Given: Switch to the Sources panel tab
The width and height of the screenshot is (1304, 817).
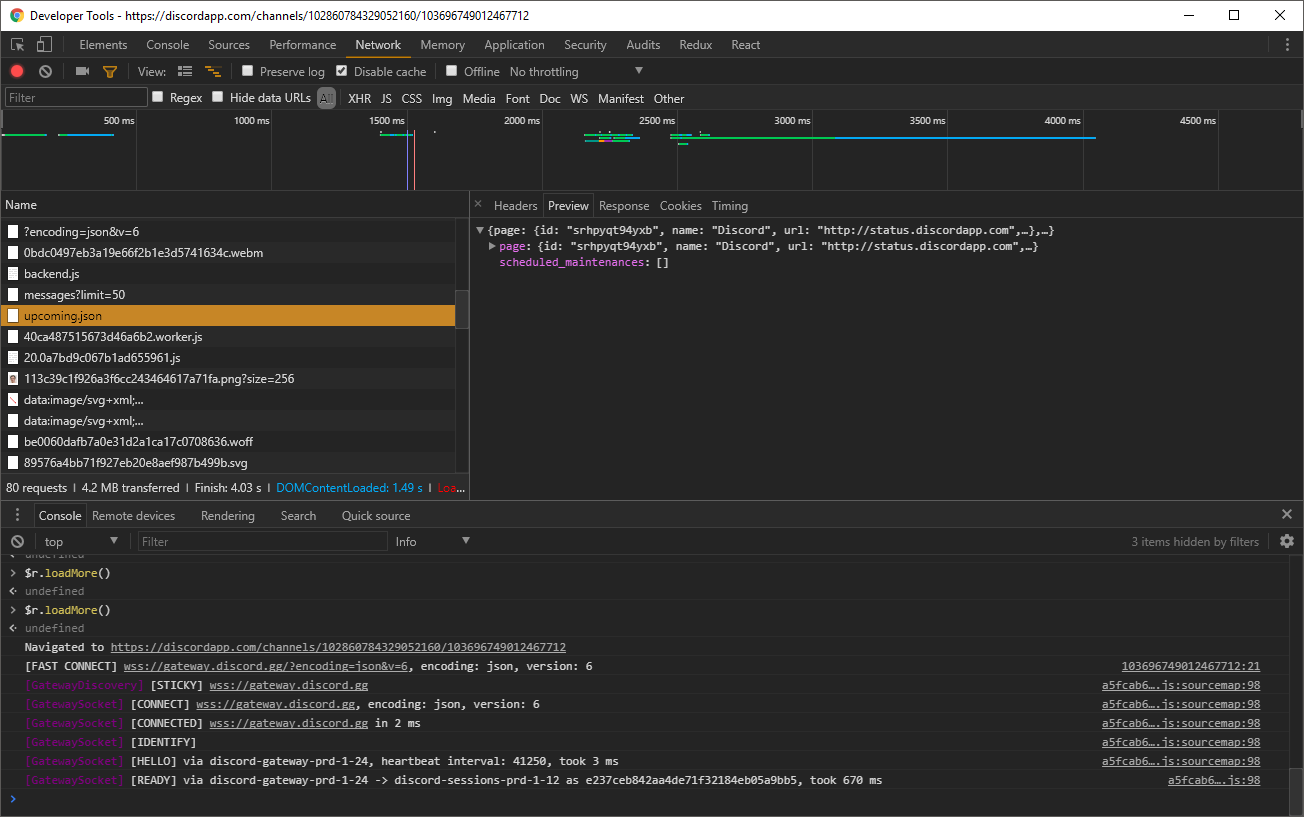Looking at the screenshot, I should pos(229,45).
